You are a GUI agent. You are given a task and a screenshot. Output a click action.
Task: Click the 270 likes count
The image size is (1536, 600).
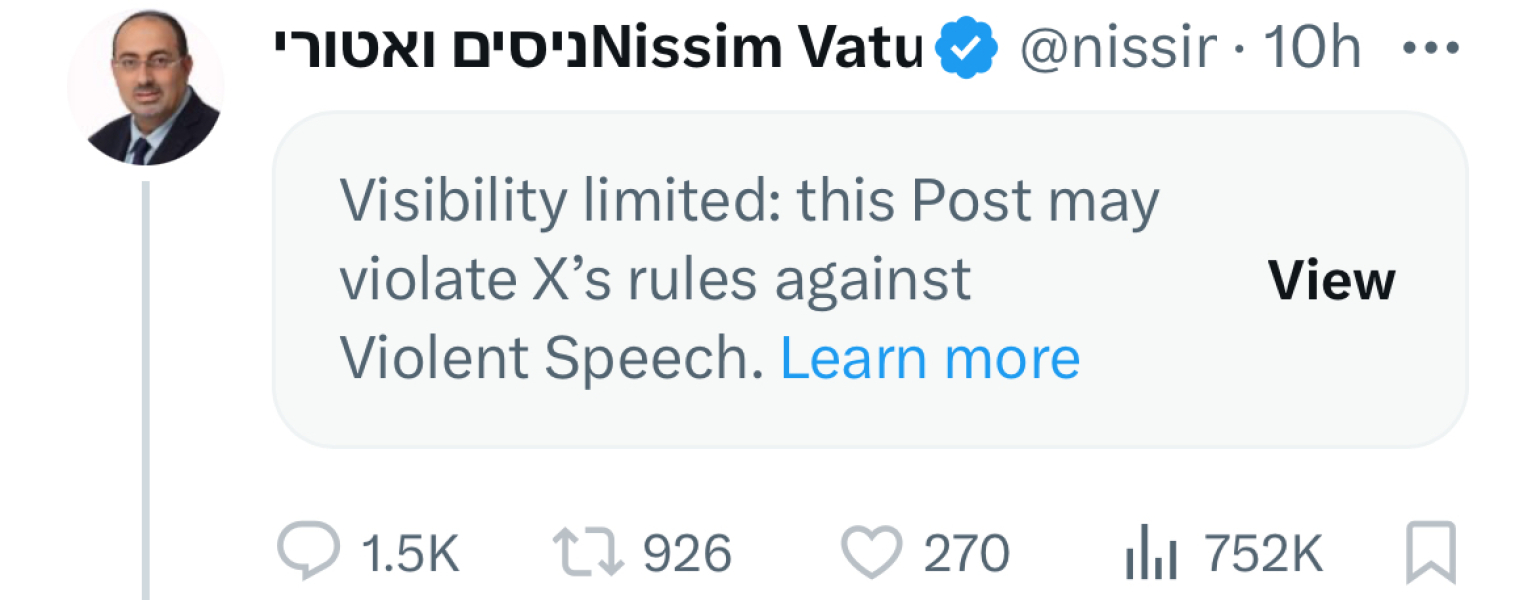pyautogui.click(x=966, y=555)
